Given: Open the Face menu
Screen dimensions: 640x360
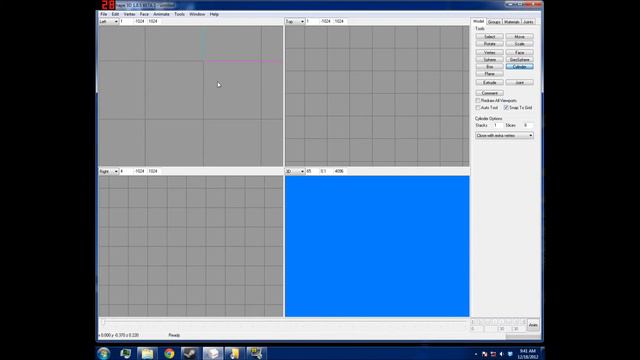Looking at the screenshot, I should click(144, 14).
